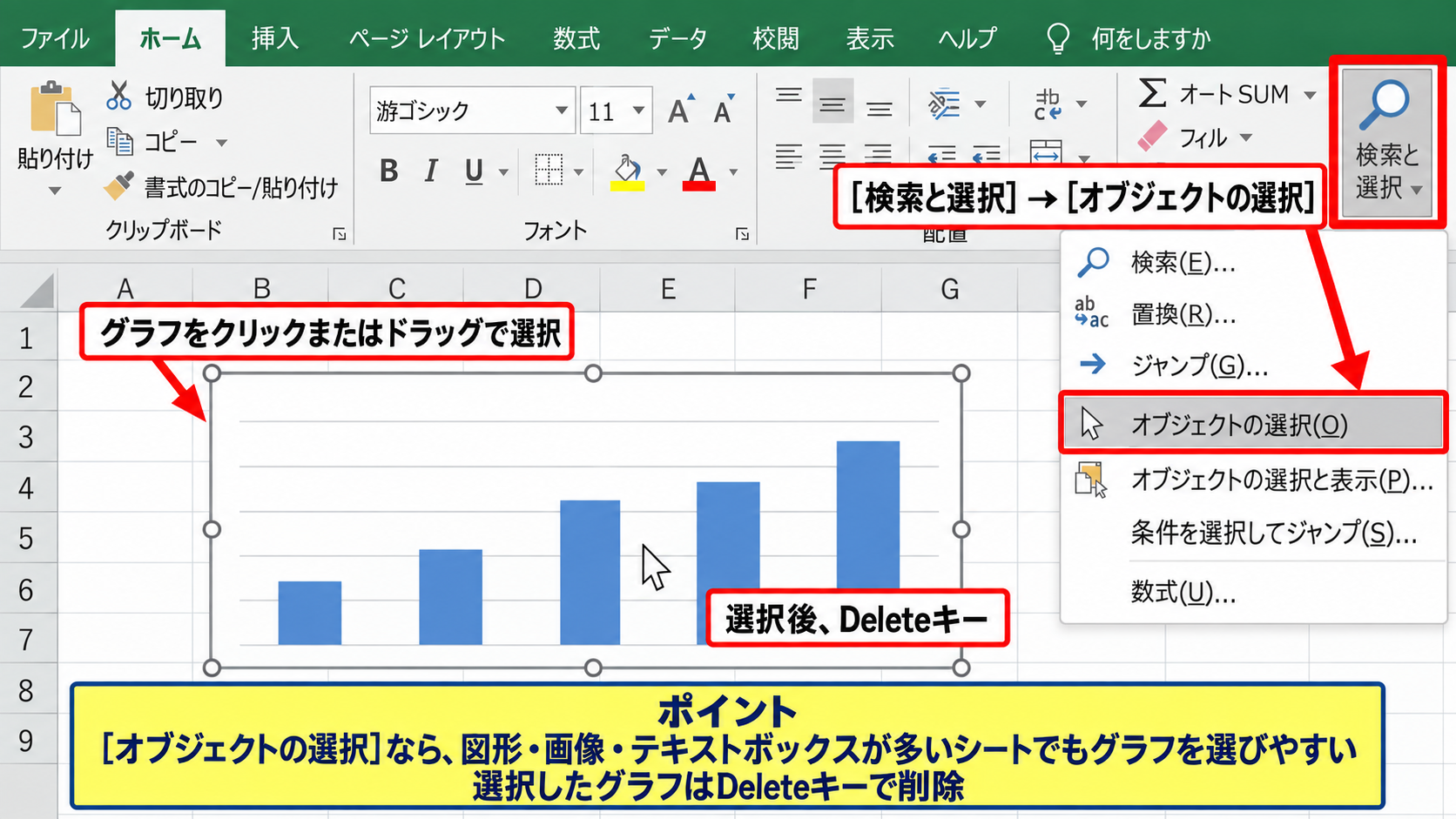
Task: Select オブジェクトの選択(O) menu item
Action: pyautogui.click(x=1253, y=424)
